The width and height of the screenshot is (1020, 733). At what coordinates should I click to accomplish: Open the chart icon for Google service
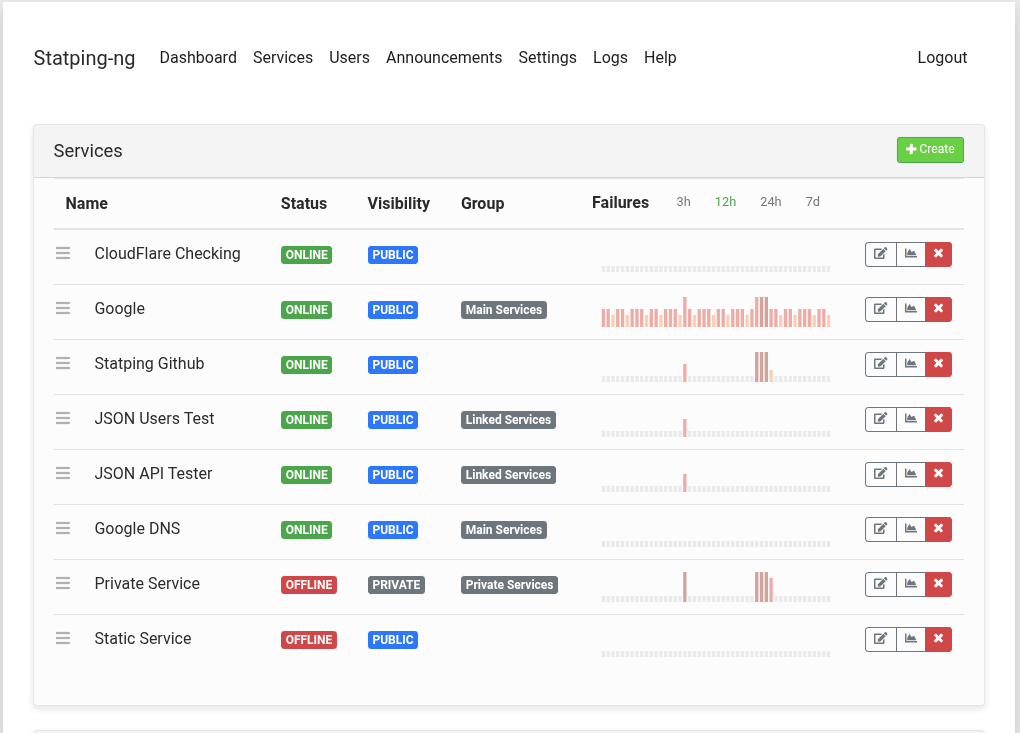click(910, 309)
